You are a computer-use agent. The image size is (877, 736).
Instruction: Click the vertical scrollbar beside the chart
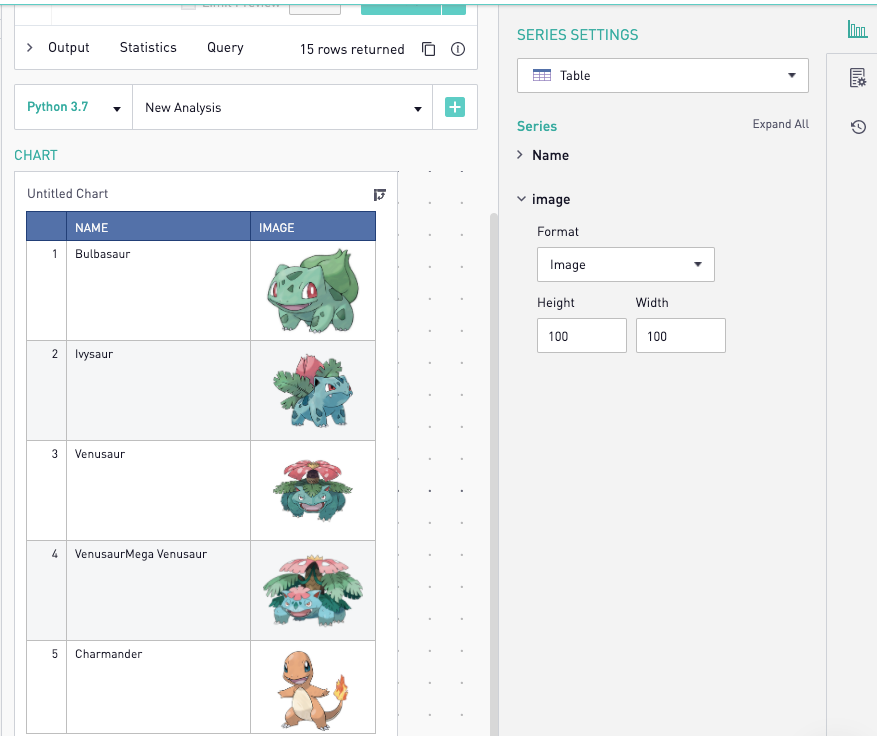(494, 474)
